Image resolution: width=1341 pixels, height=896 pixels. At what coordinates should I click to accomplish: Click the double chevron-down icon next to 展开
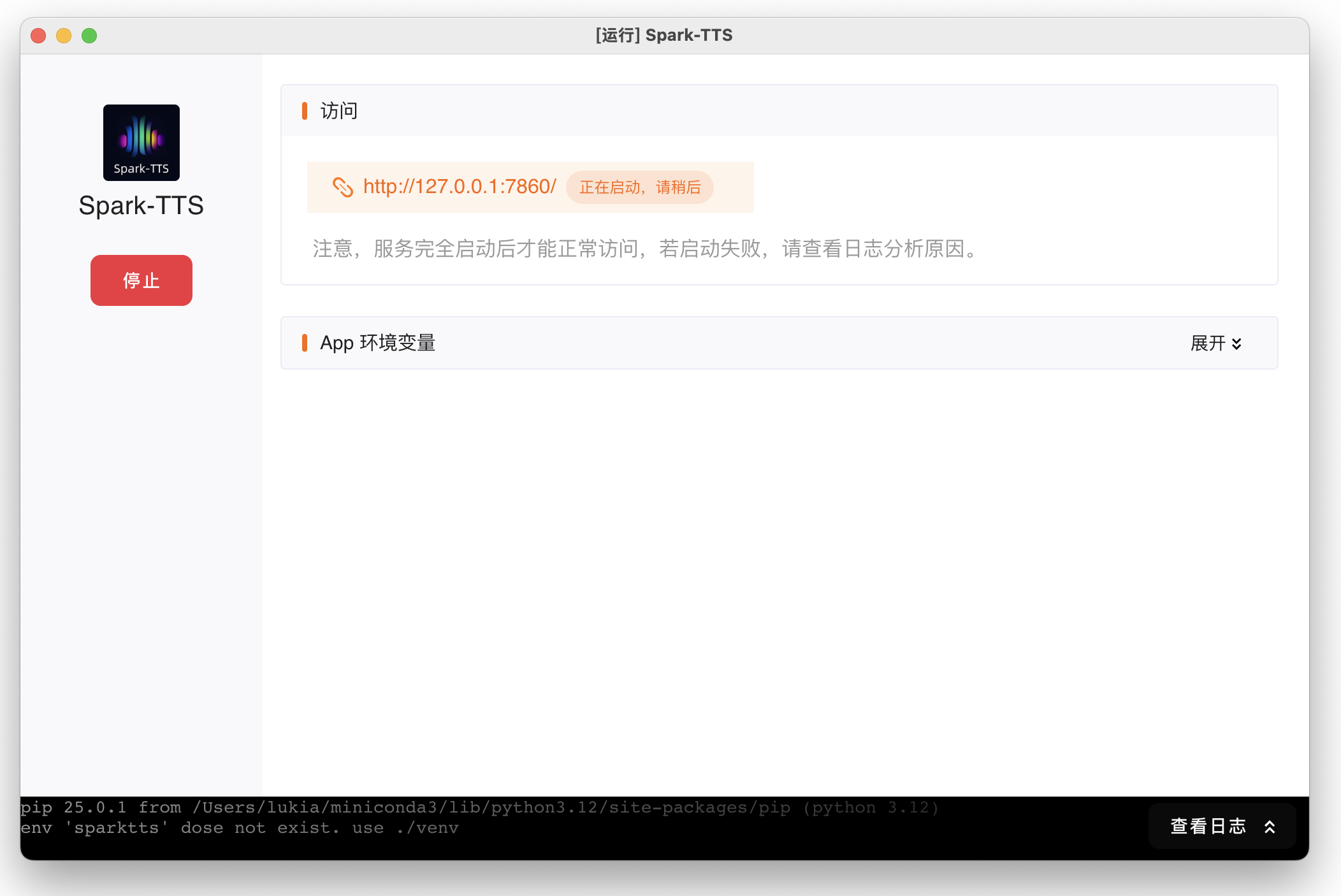pos(1236,343)
